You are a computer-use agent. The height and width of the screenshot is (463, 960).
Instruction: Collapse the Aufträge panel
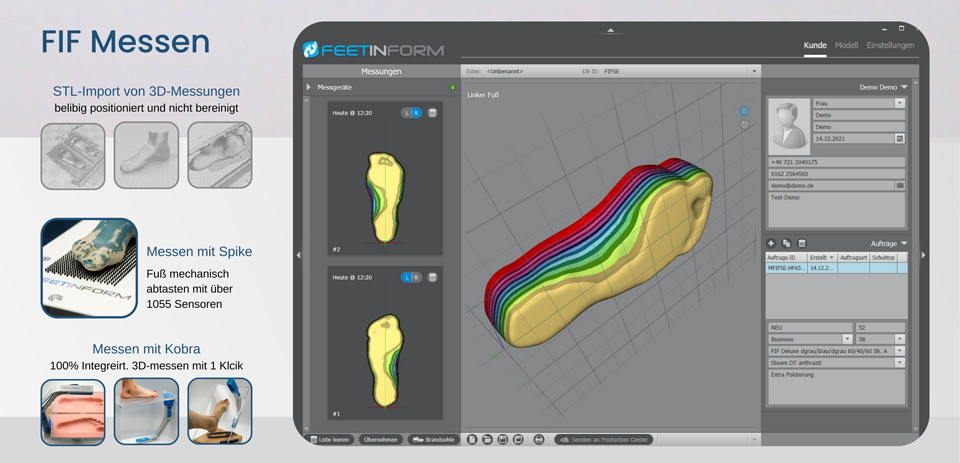tap(904, 243)
